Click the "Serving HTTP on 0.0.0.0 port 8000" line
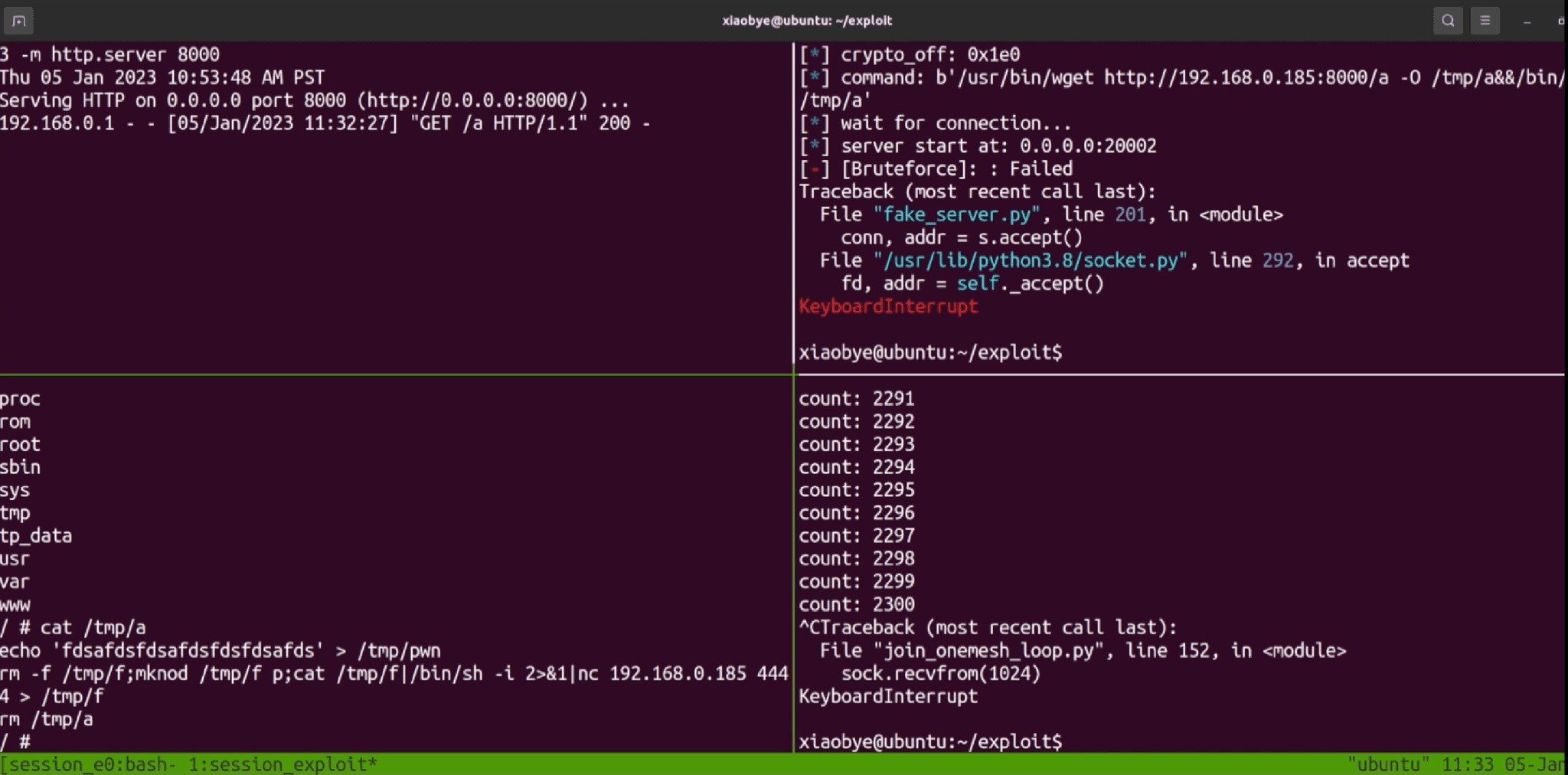 [314, 100]
